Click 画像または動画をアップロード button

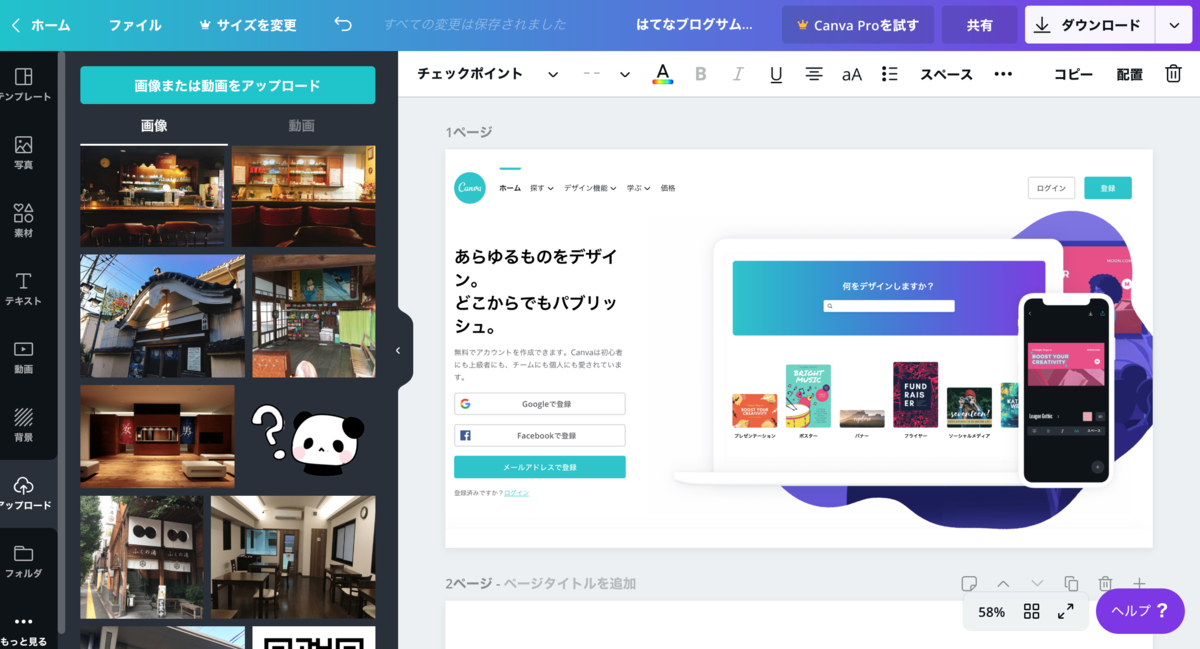228,85
